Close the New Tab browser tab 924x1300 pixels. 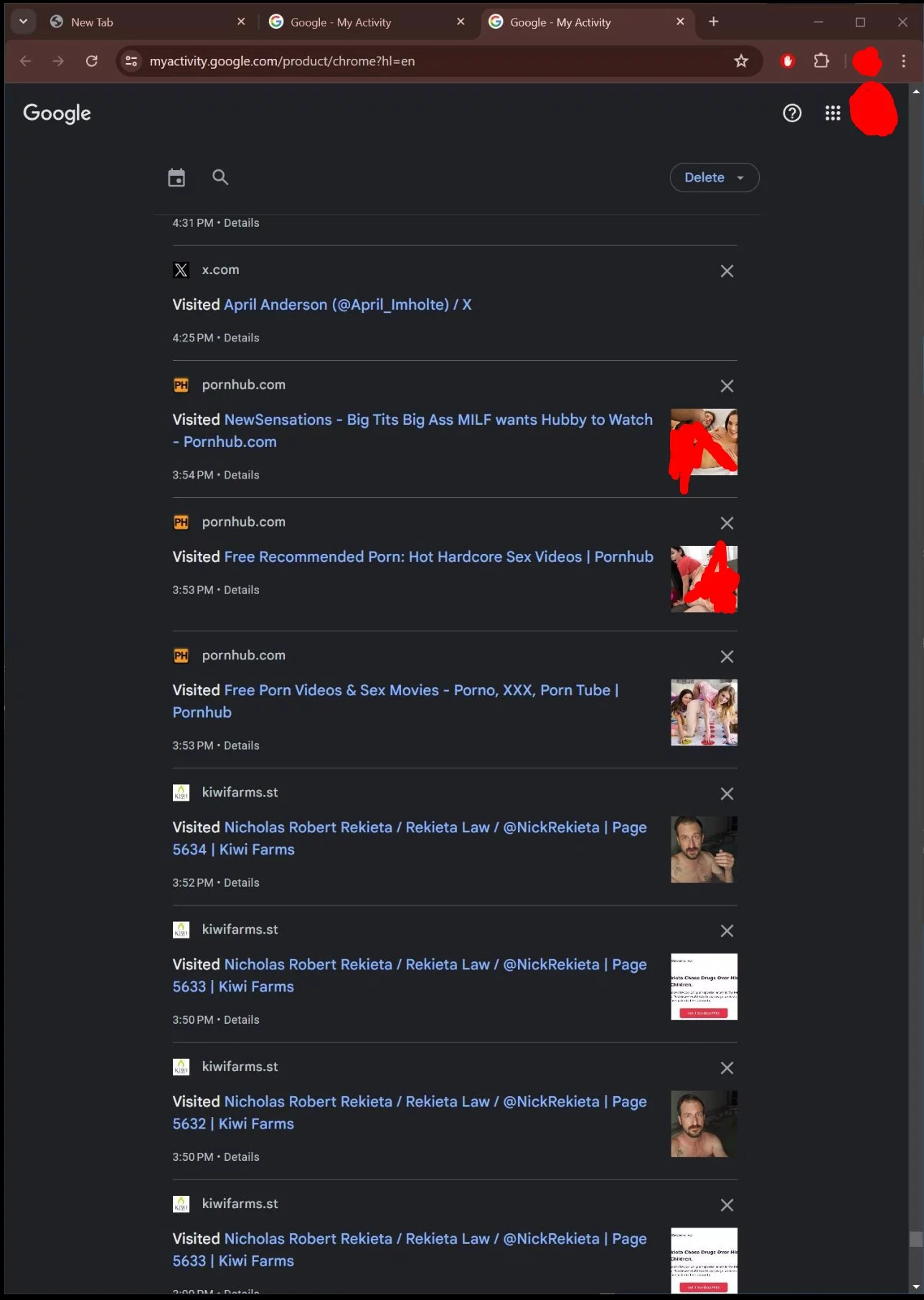coord(241,22)
